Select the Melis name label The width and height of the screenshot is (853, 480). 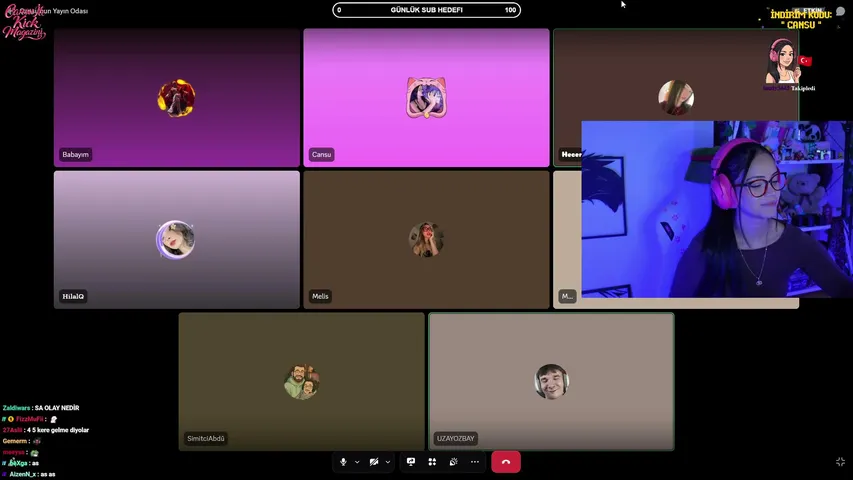[x=320, y=297]
